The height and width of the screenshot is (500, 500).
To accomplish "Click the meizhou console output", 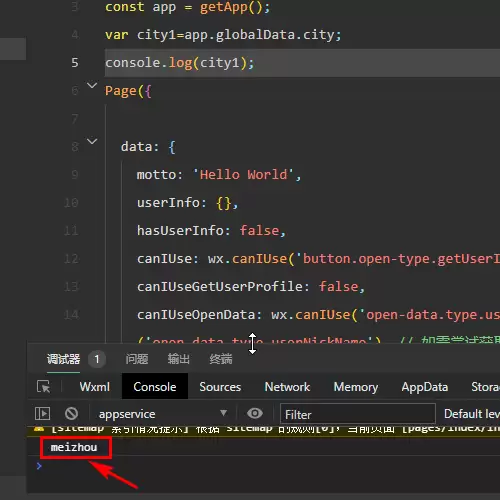I will point(74,447).
